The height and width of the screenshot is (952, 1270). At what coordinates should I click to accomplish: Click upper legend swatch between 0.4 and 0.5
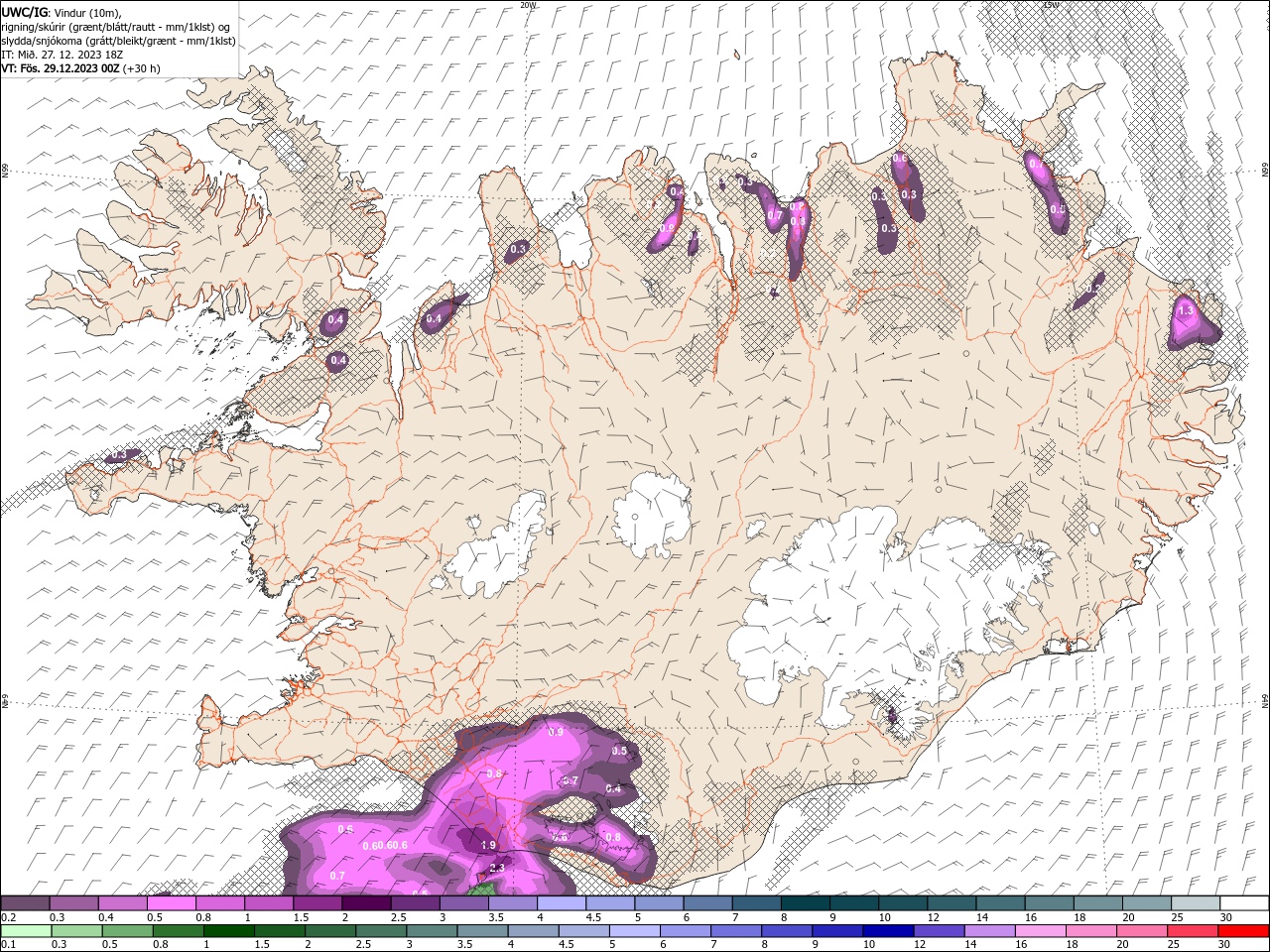122,902
